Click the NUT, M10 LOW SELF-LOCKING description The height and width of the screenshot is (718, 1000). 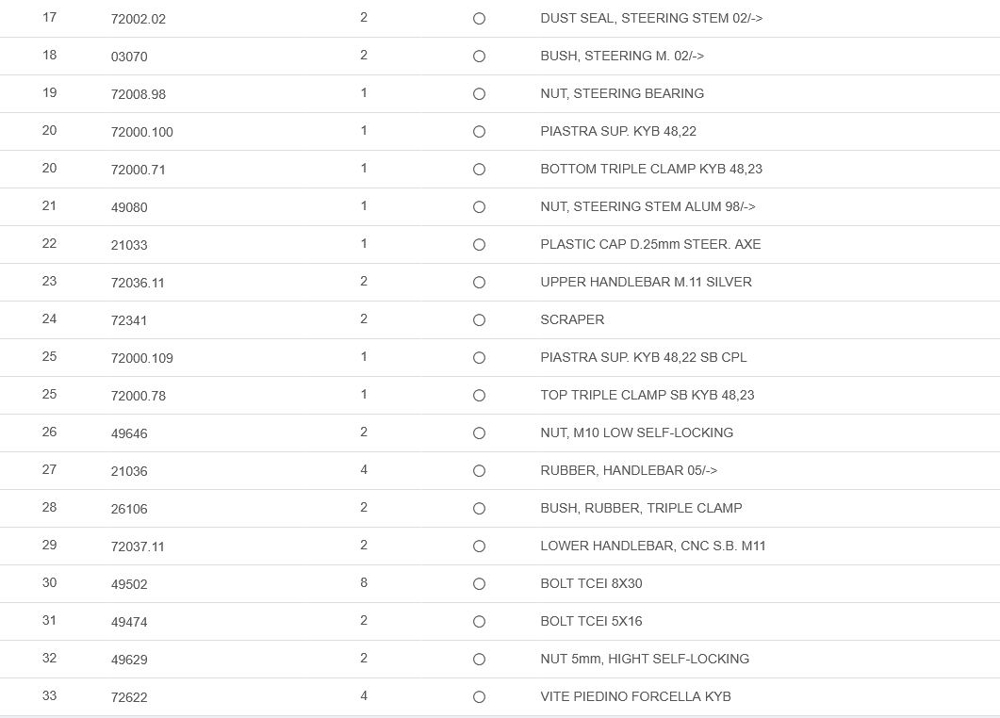[636, 433]
